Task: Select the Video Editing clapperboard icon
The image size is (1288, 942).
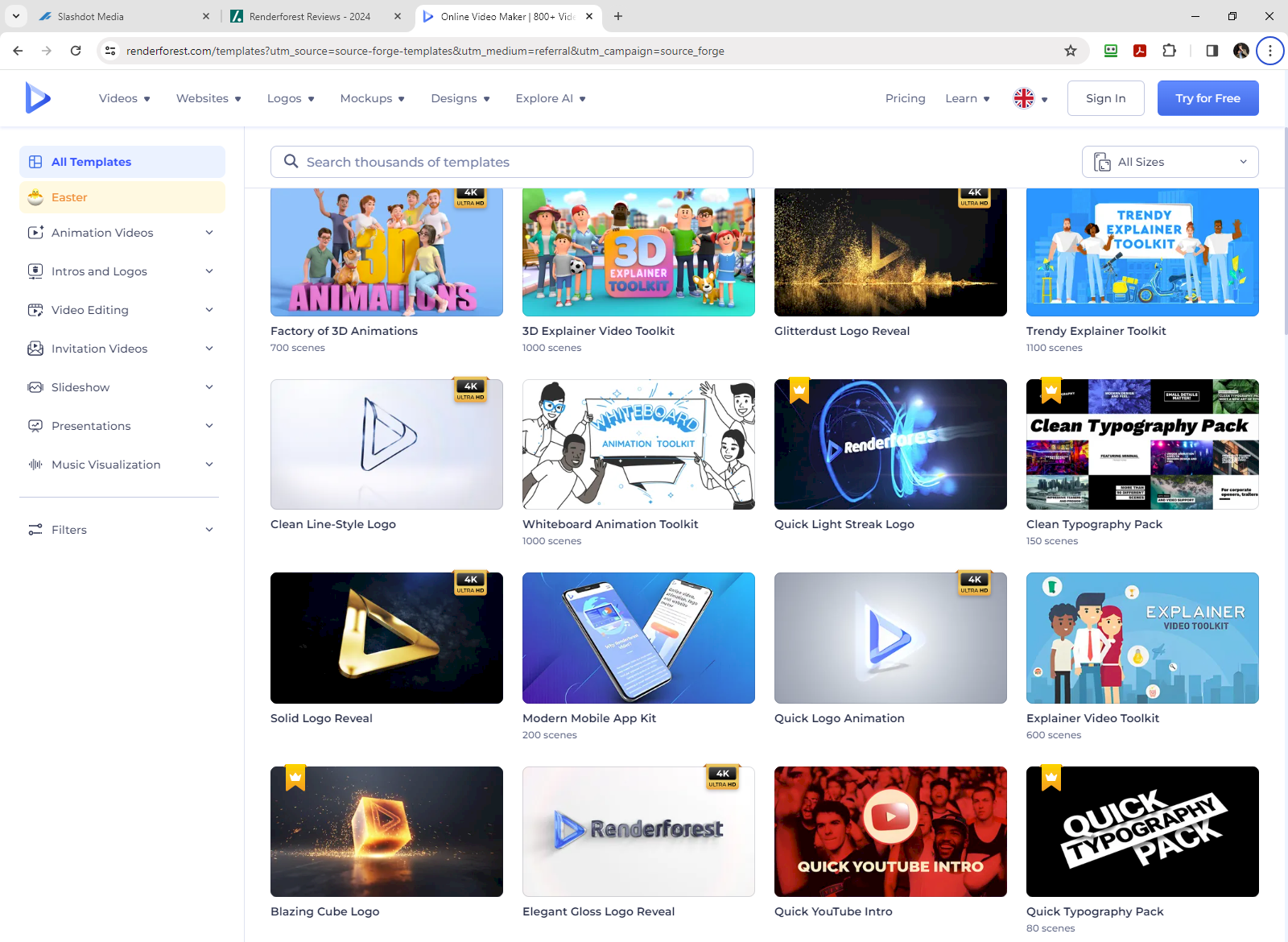Action: 35,309
